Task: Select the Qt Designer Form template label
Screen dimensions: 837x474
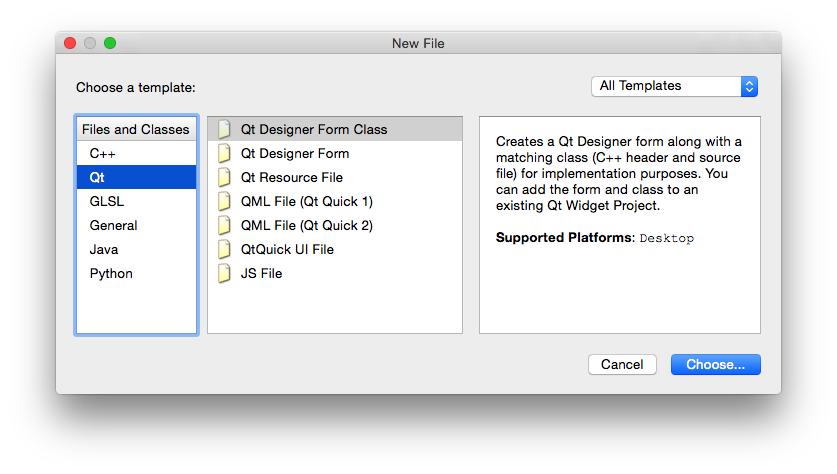Action: tap(295, 153)
